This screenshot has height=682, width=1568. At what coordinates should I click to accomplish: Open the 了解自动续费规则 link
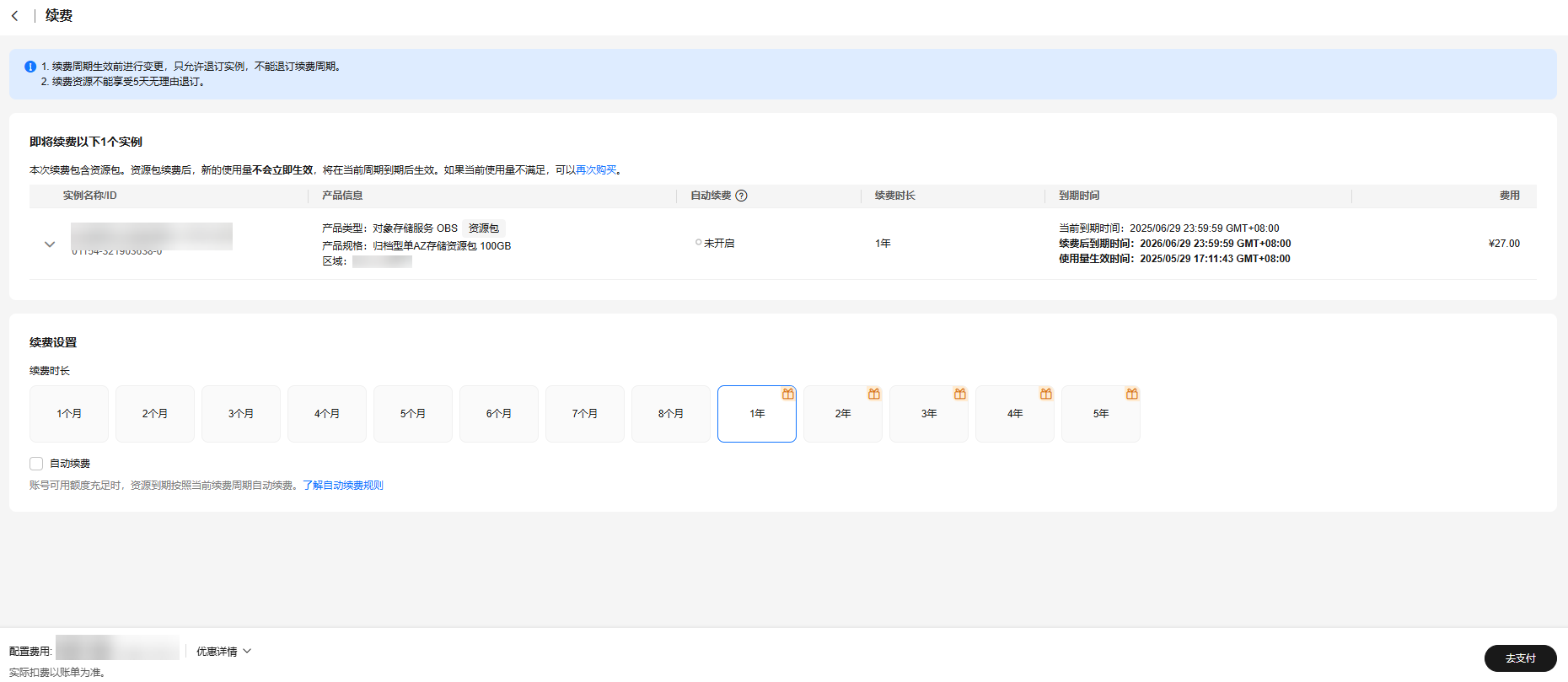343,486
